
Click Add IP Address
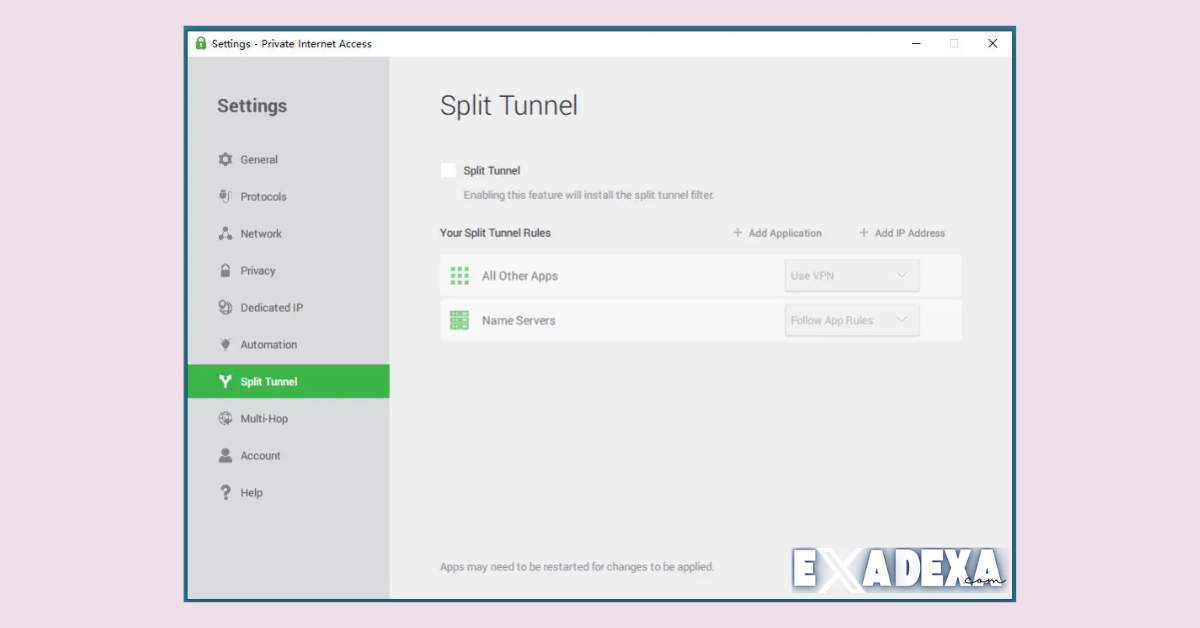click(x=901, y=233)
